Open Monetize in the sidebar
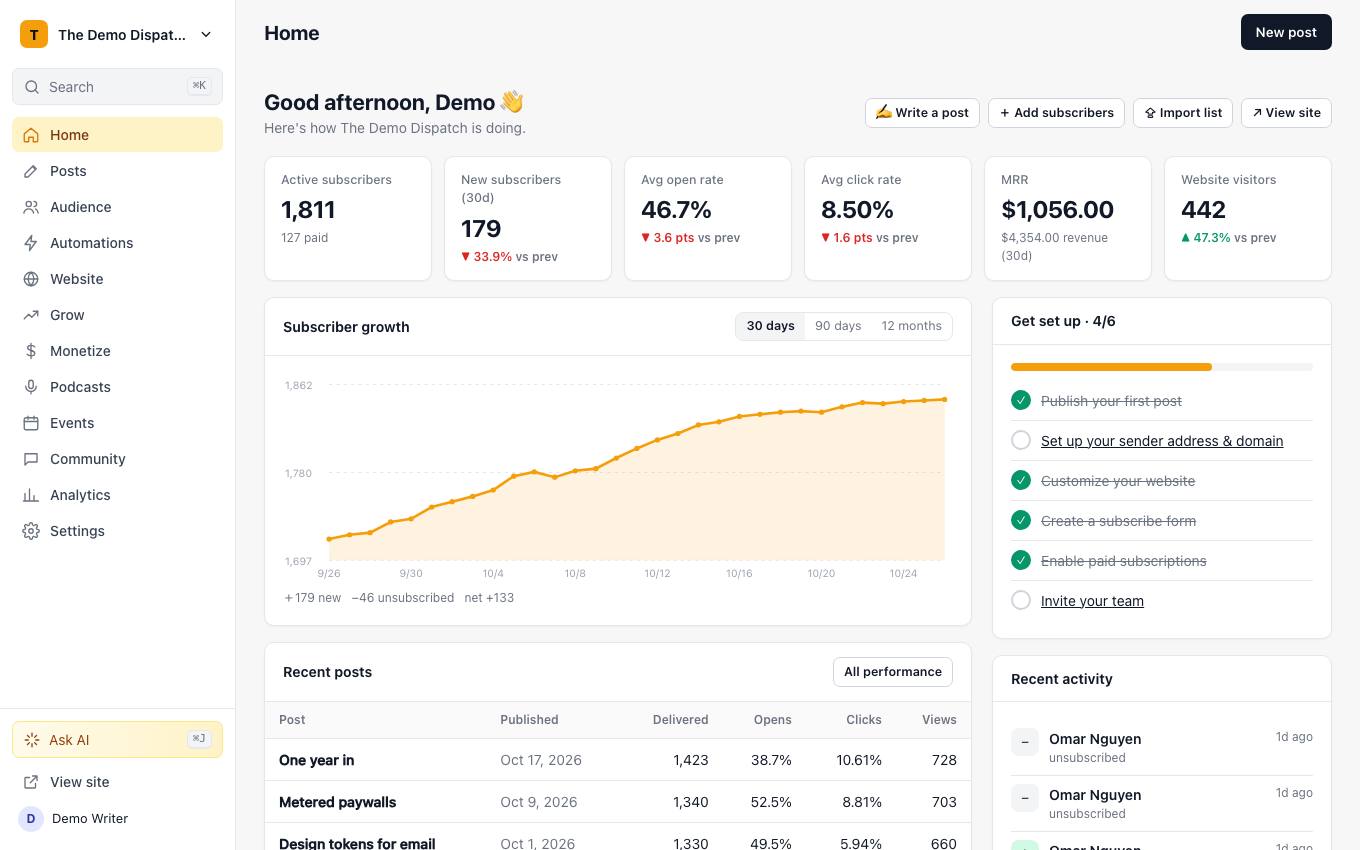 [117, 351]
